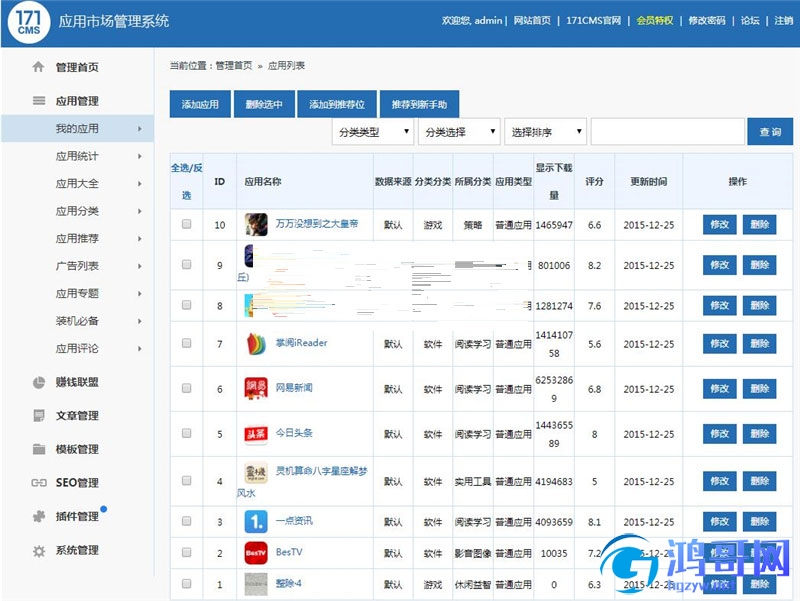Expand the 应用推荐 submenu arrow
This screenshot has width=800, height=601.
coord(139,239)
